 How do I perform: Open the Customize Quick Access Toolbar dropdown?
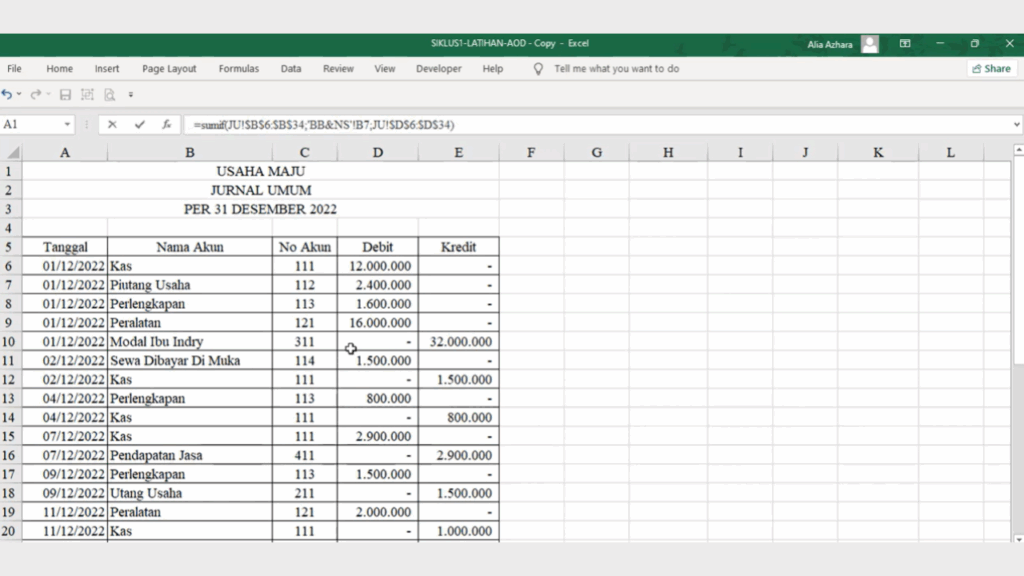(130, 95)
